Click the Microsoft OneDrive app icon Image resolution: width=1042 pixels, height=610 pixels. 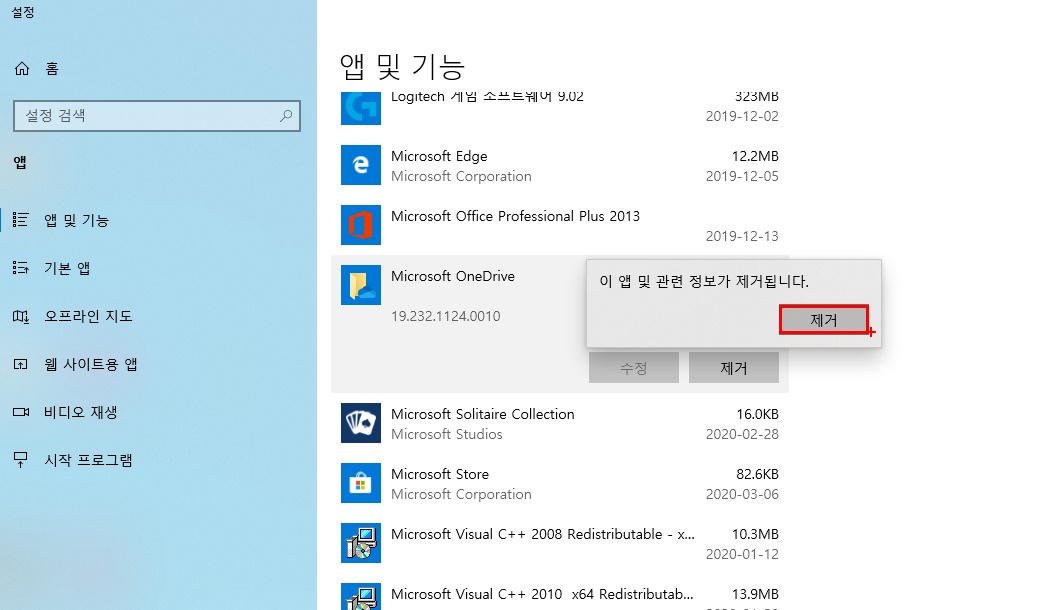coord(361,284)
